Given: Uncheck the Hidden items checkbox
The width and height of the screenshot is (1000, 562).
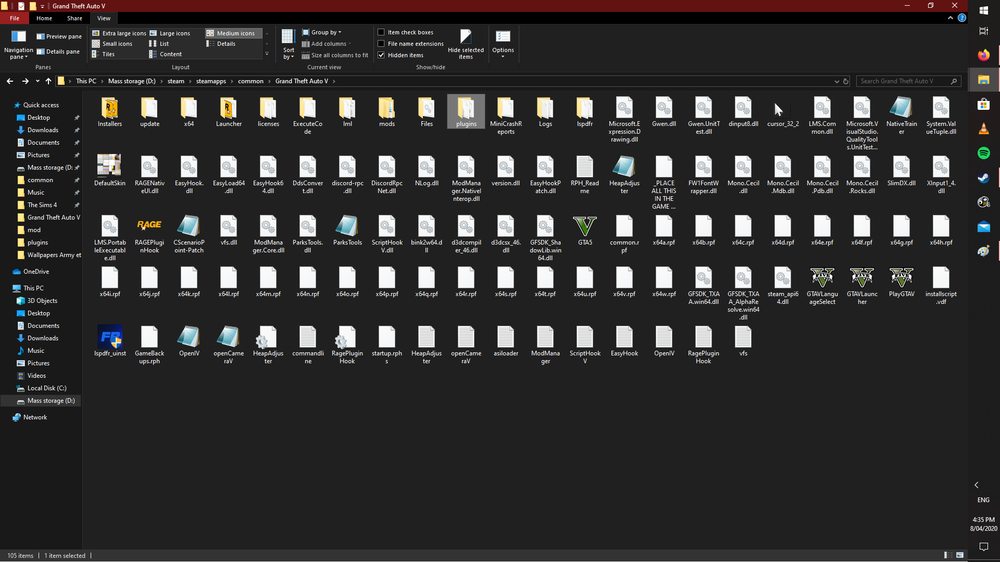Looking at the screenshot, I should click(x=381, y=55).
